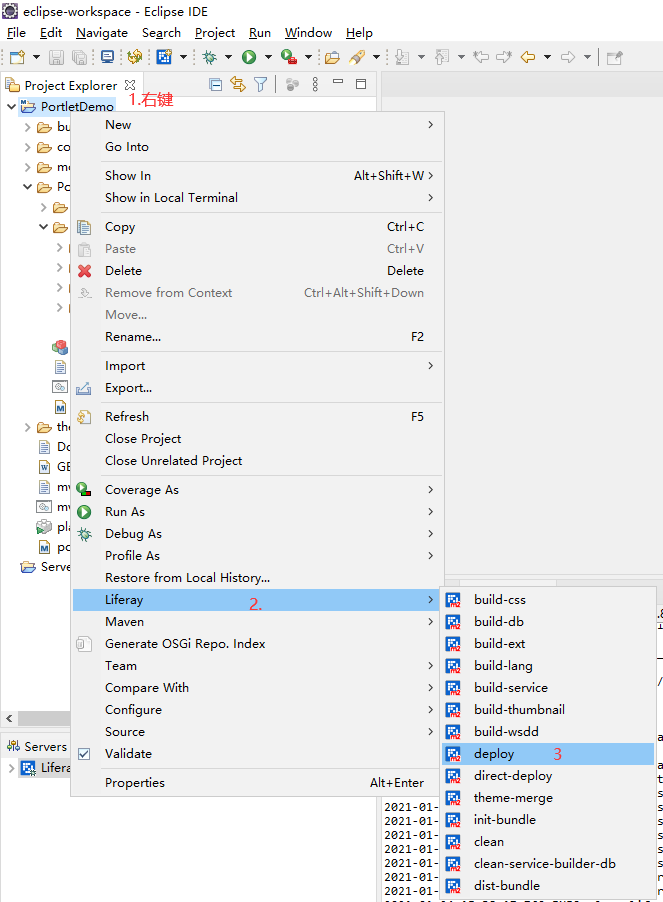The image size is (663, 902).
Task: Choose Show in Local Terminal
Action: [258, 198]
